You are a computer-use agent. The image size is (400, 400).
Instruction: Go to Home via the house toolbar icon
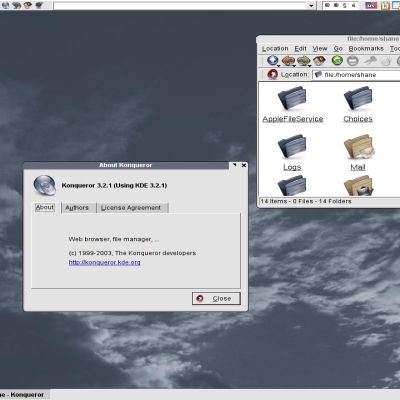click(x=319, y=60)
